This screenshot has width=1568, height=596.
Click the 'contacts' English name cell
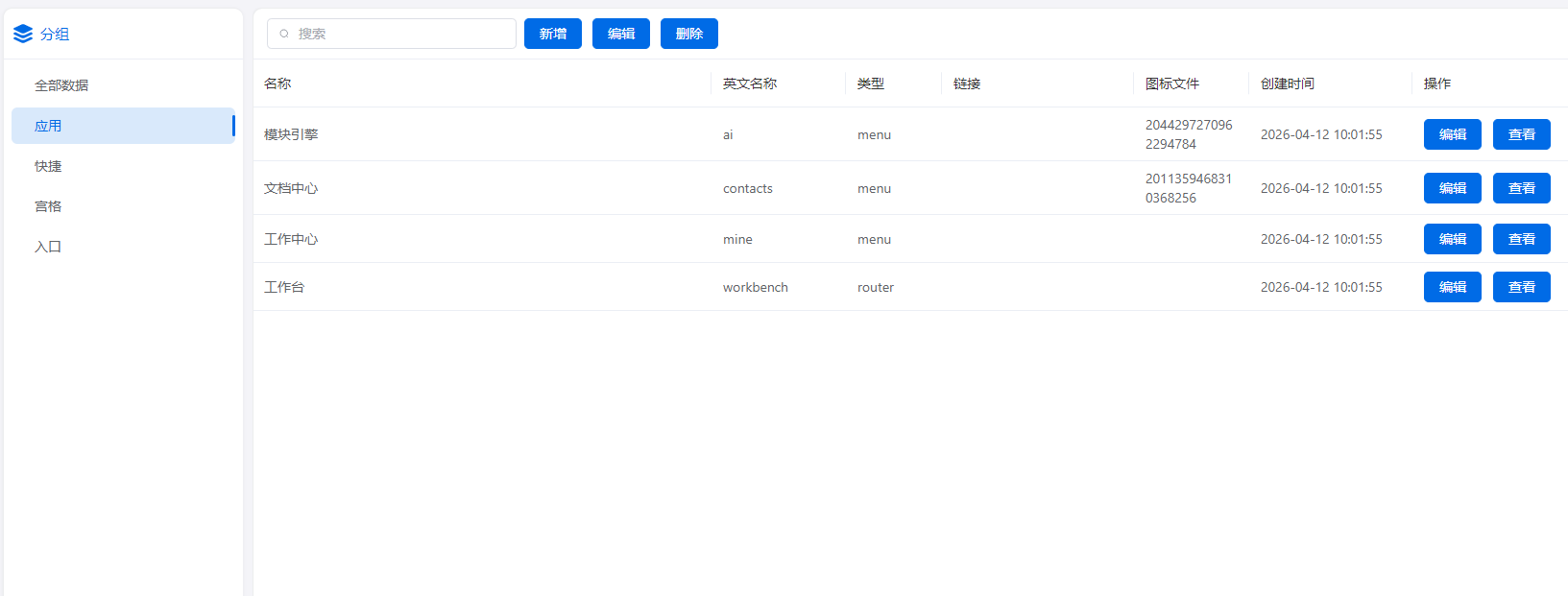(x=748, y=188)
